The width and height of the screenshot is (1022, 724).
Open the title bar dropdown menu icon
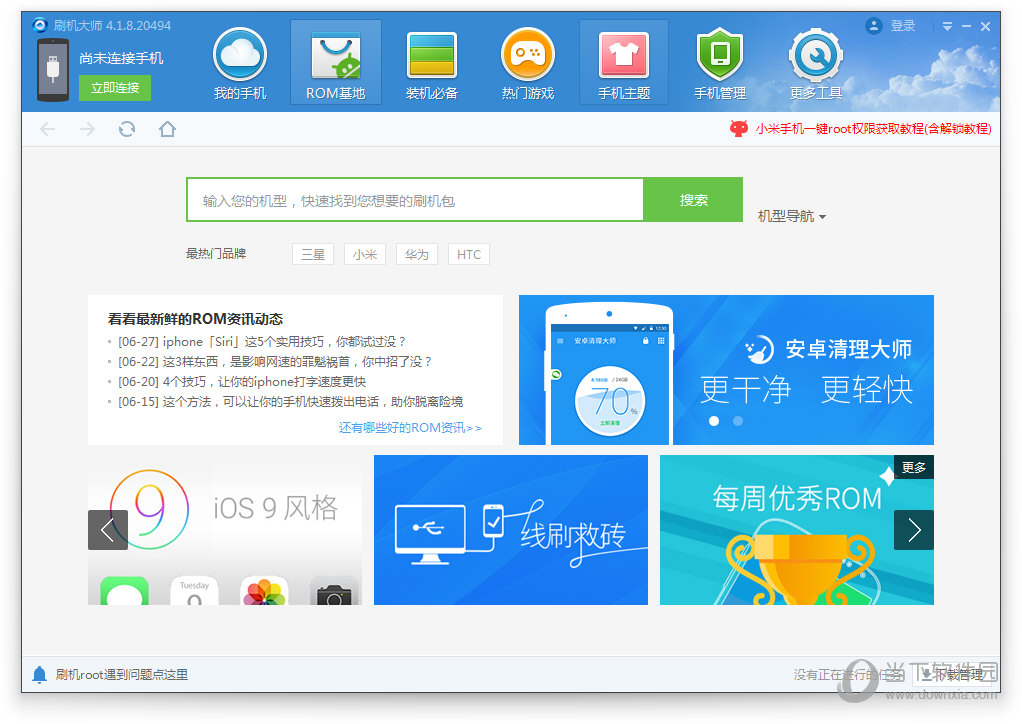point(947,26)
